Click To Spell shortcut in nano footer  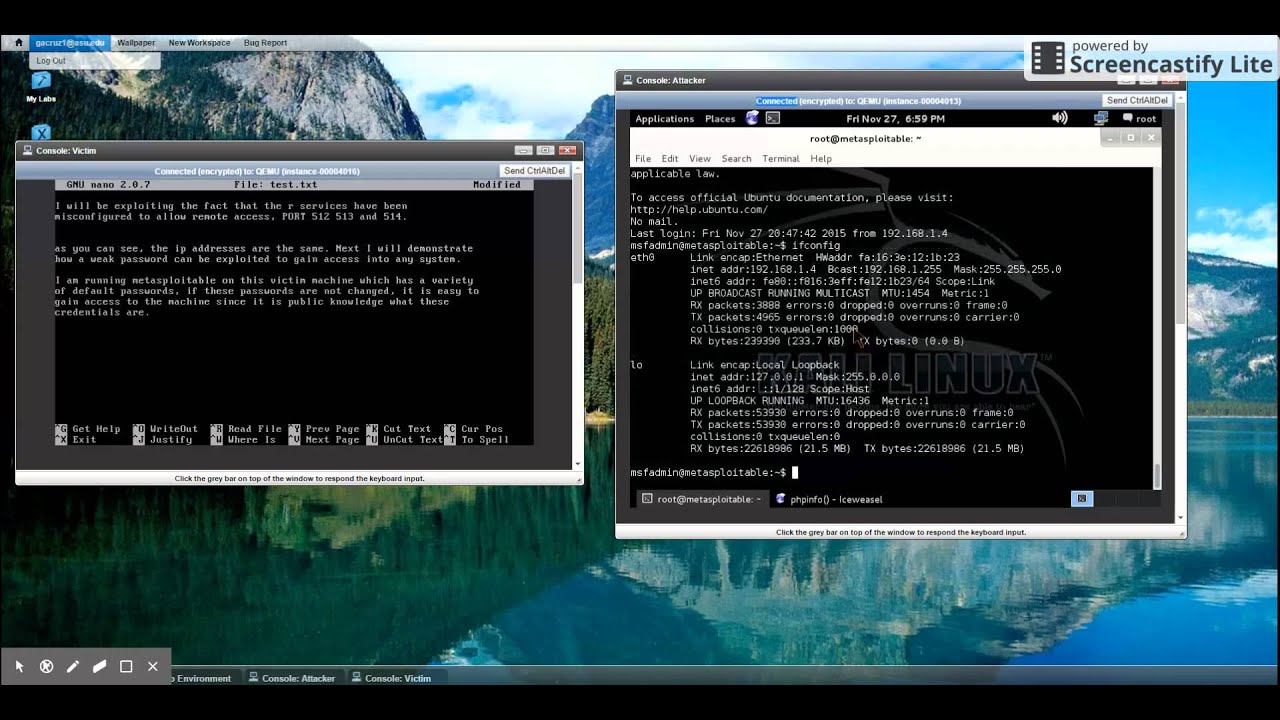[477, 440]
